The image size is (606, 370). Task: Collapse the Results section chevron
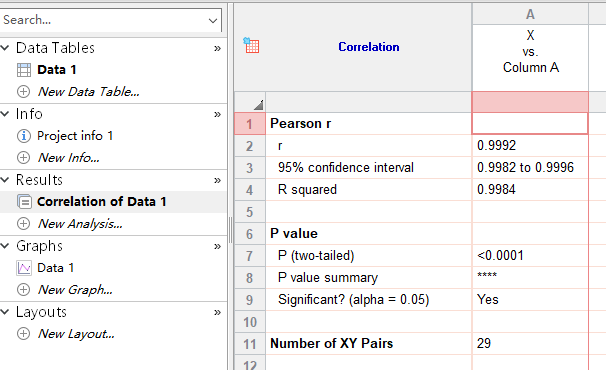(5, 180)
